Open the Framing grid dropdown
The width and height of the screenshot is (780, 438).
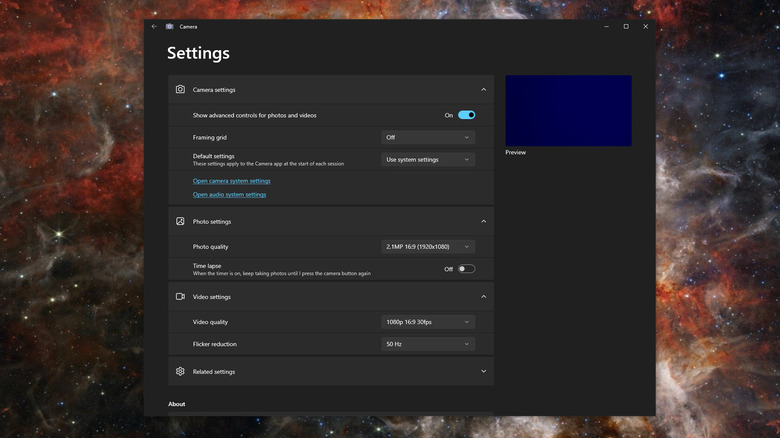(427, 137)
